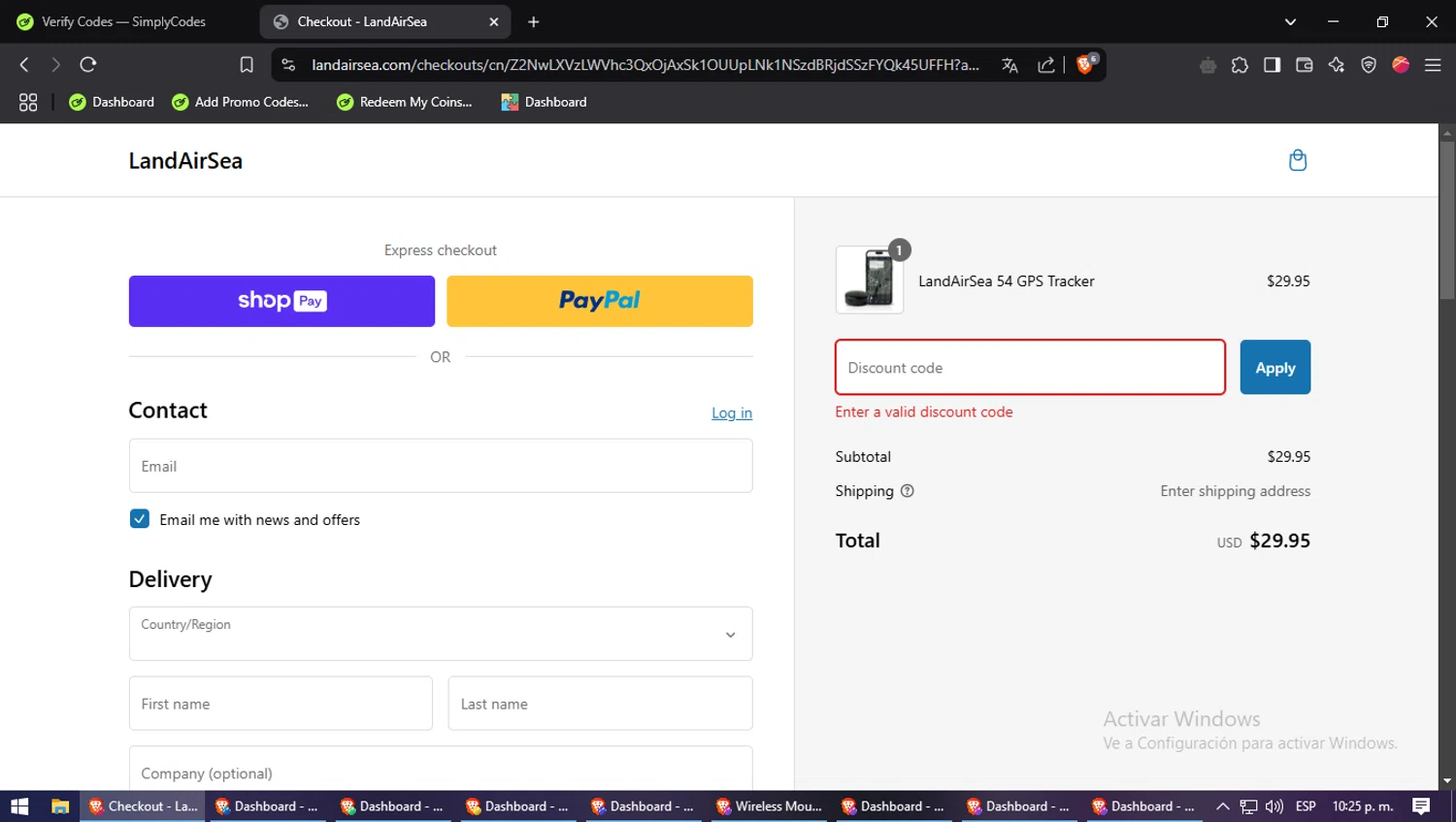The image size is (1456, 822).
Task: Open a new browser tab
Action: pos(533,21)
